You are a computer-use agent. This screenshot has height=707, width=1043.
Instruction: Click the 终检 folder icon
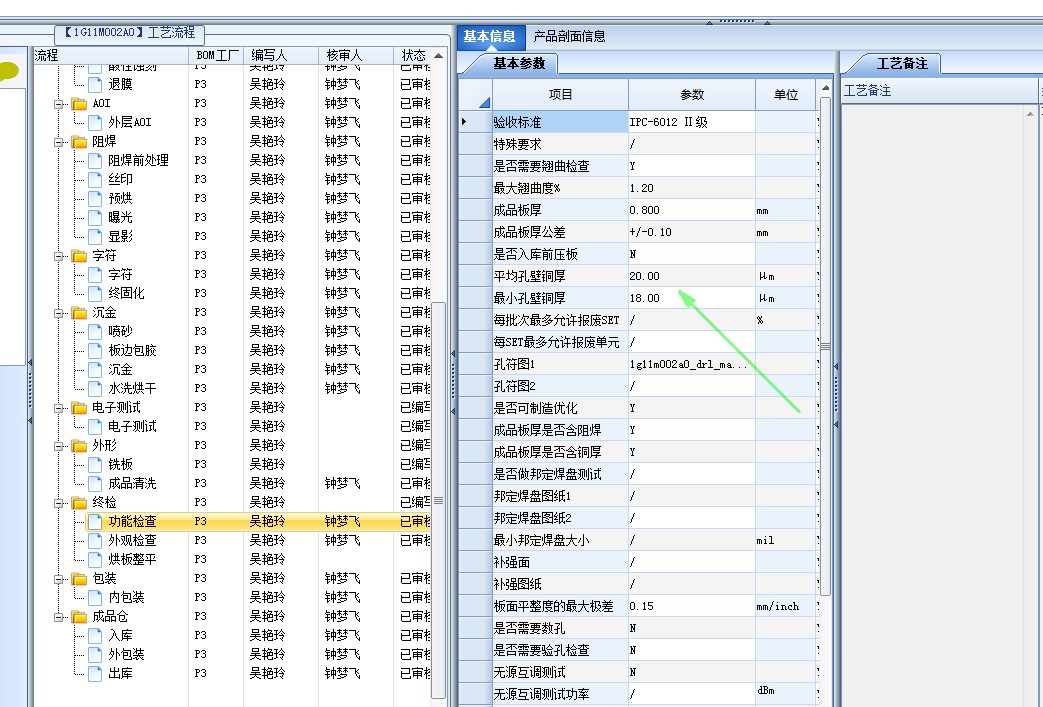[x=79, y=503]
